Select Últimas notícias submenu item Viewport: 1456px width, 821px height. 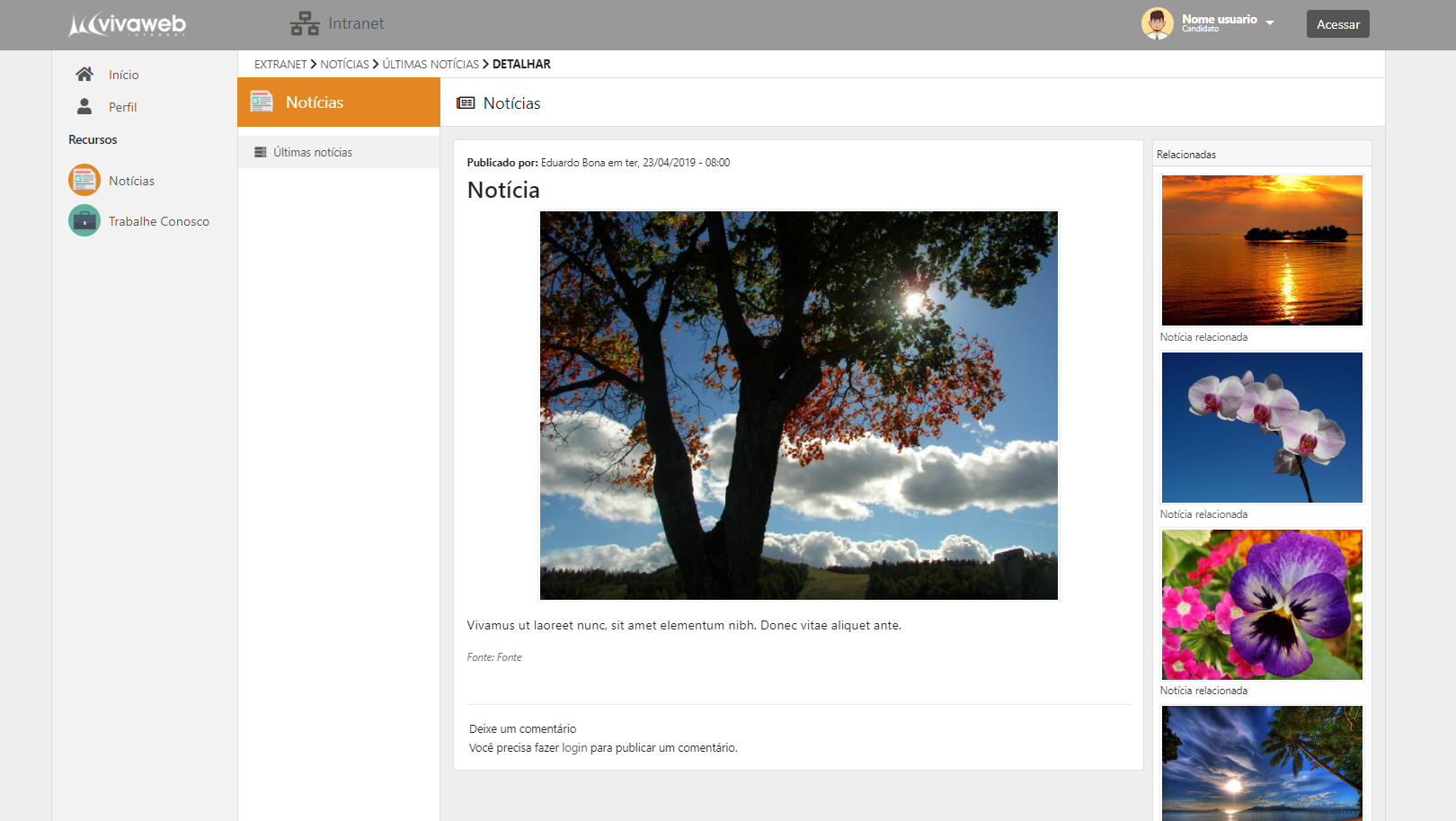coord(313,152)
